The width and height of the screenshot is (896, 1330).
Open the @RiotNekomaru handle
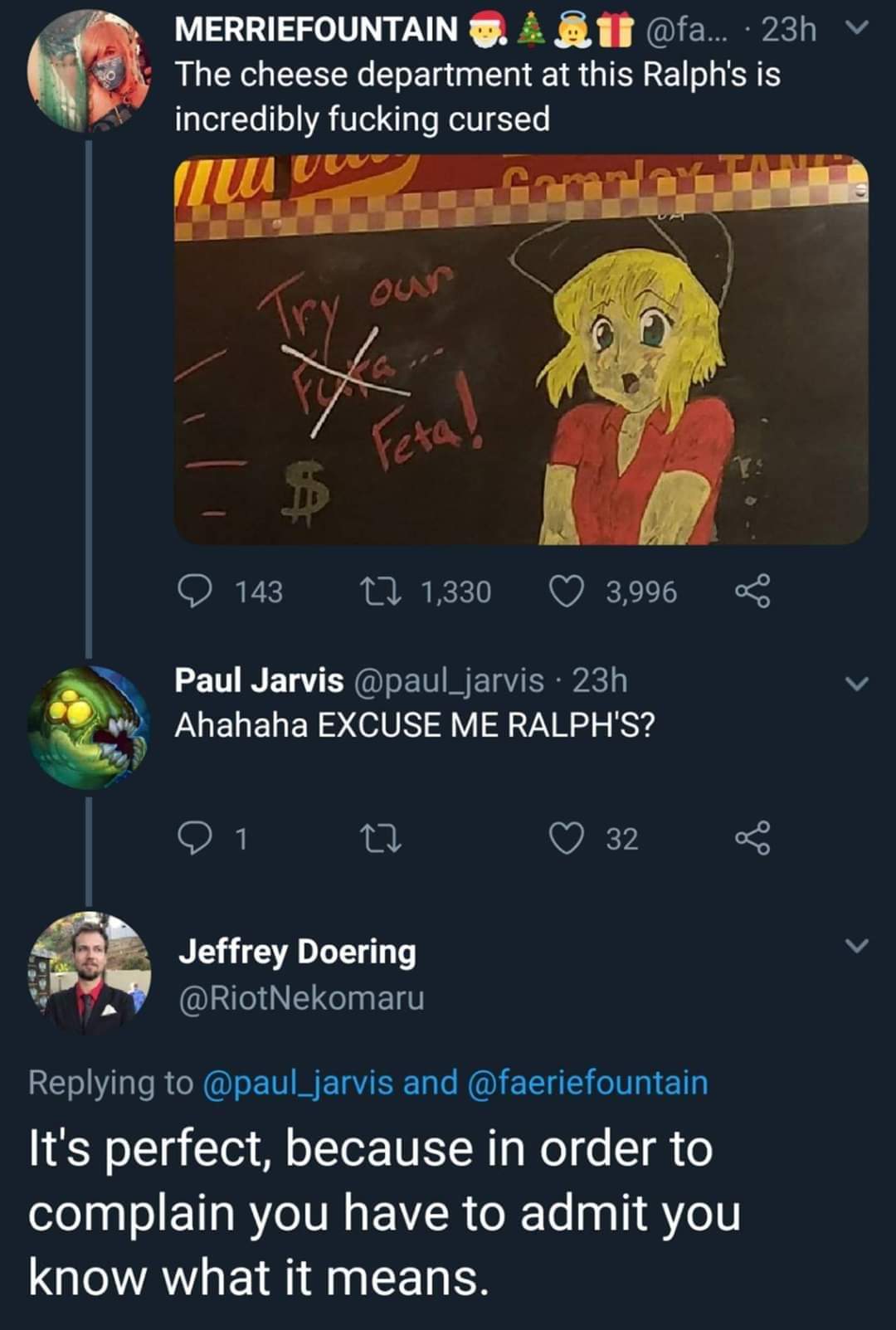(302, 997)
